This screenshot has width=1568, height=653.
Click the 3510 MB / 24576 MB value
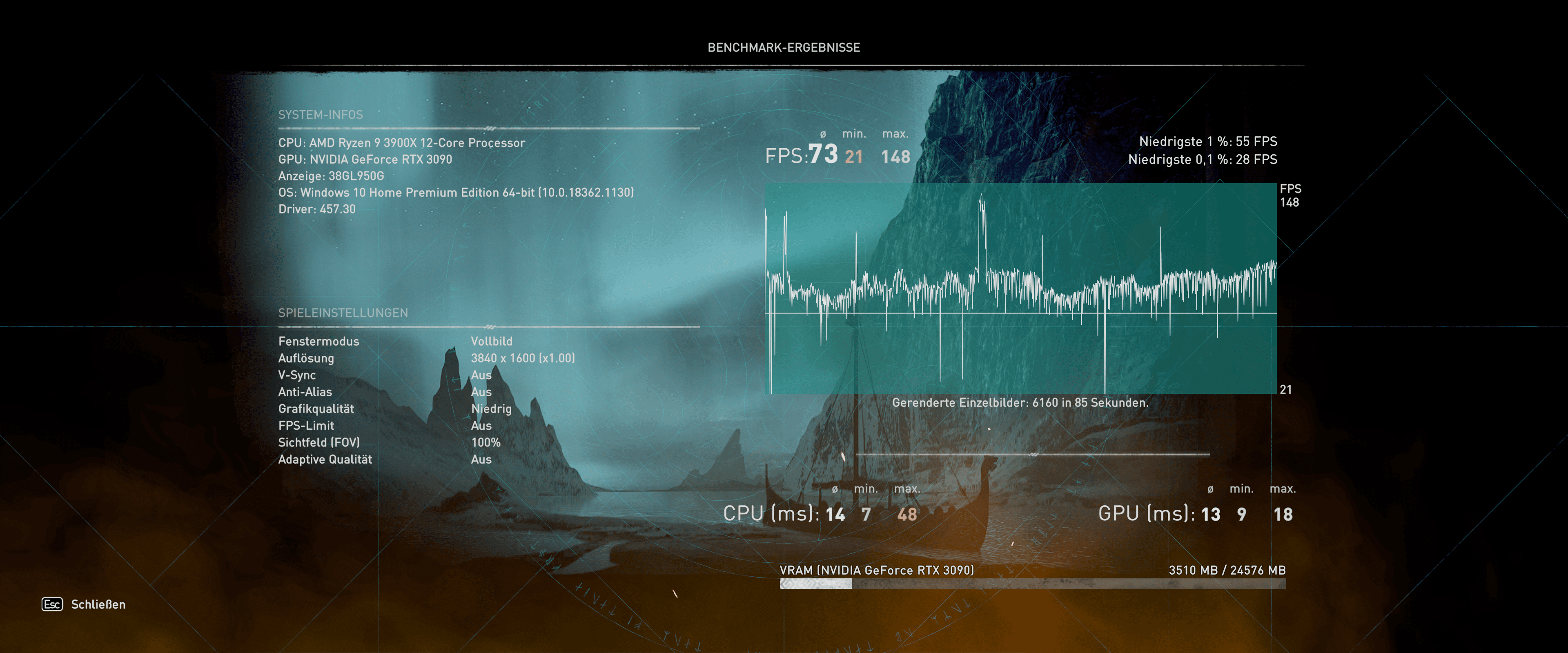click(1227, 570)
